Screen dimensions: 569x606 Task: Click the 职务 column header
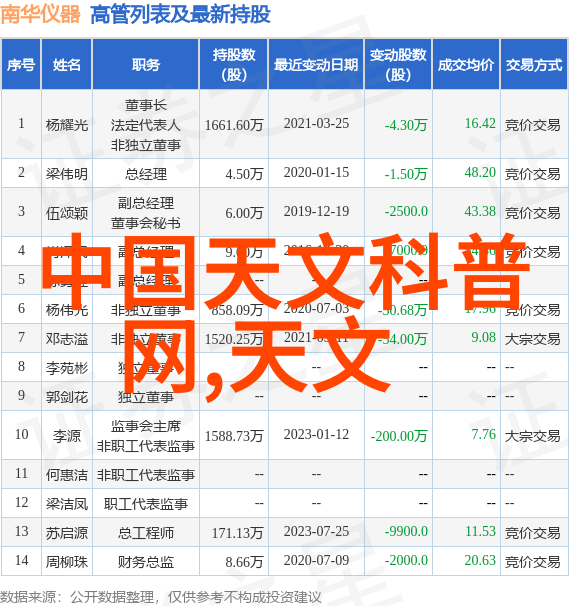point(146,65)
